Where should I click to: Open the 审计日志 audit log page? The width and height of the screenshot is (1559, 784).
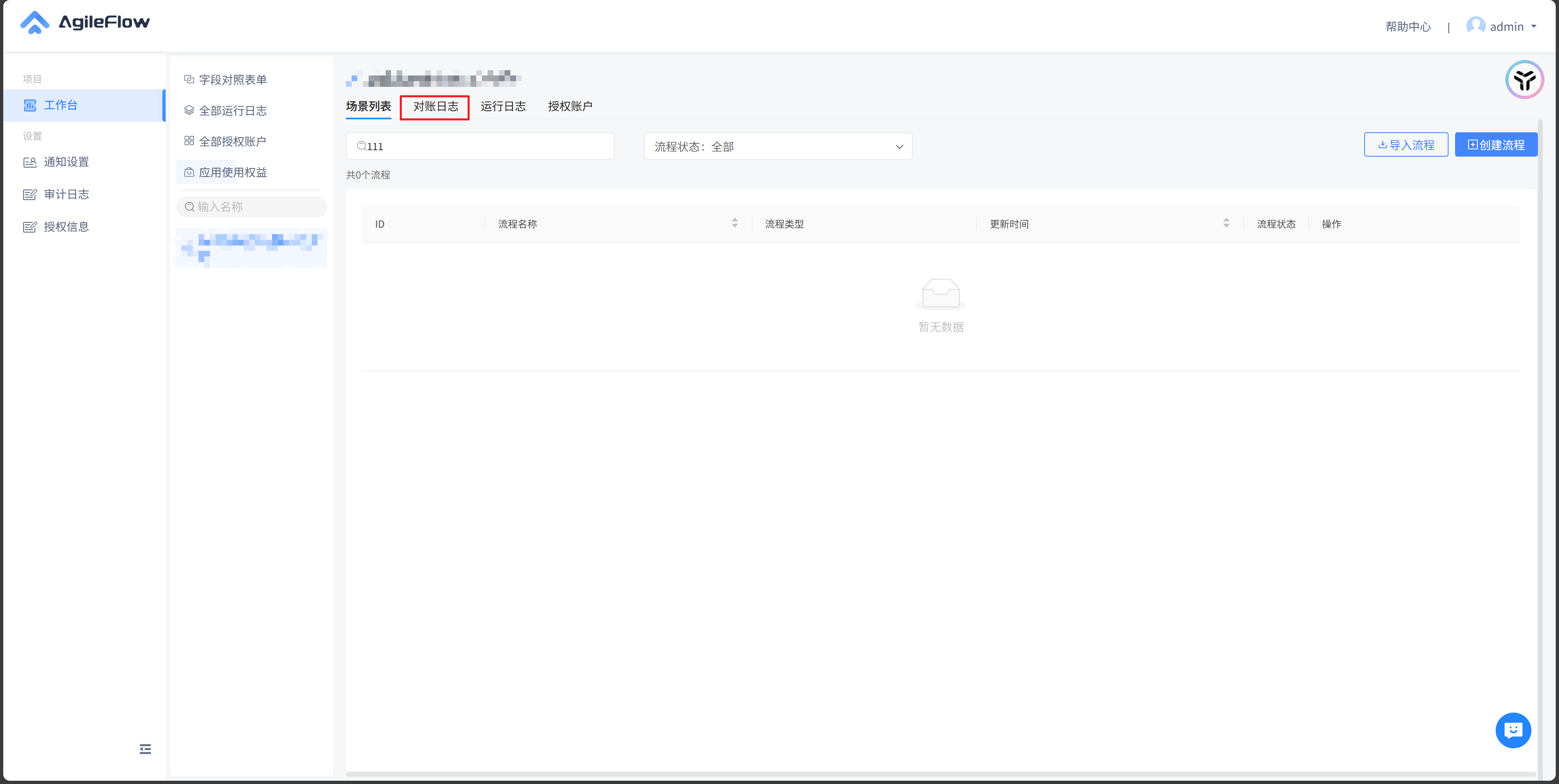pyautogui.click(x=66, y=194)
